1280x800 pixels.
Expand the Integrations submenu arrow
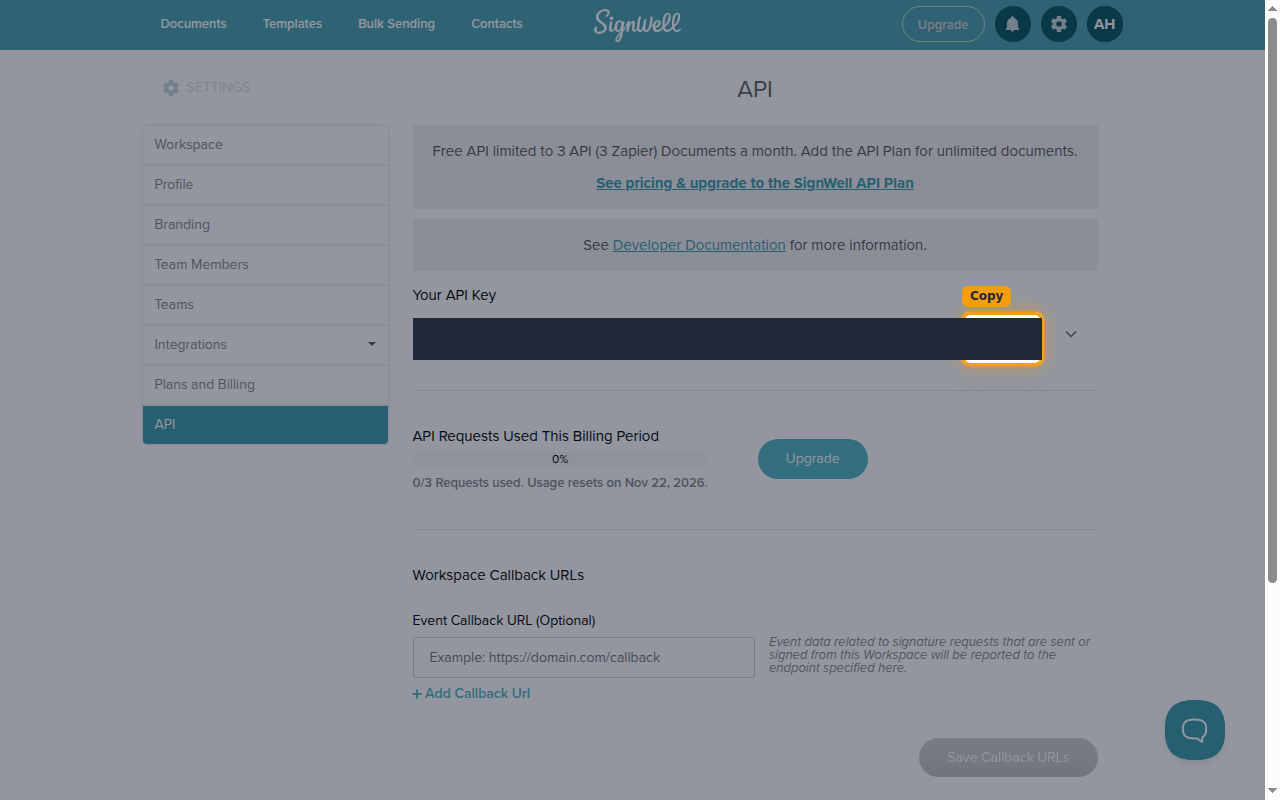pos(372,344)
